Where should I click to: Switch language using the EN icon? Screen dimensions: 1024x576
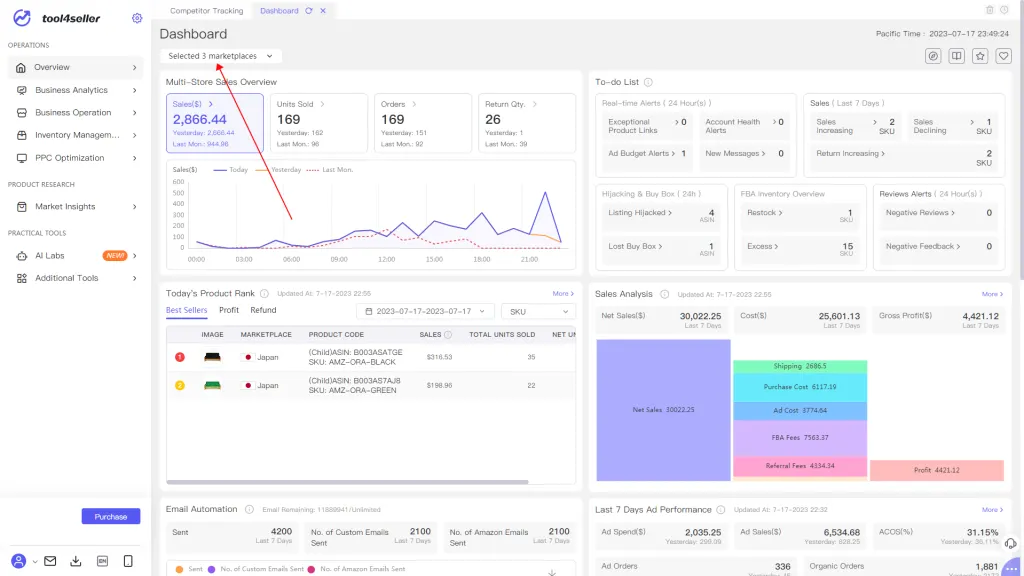click(x=102, y=561)
